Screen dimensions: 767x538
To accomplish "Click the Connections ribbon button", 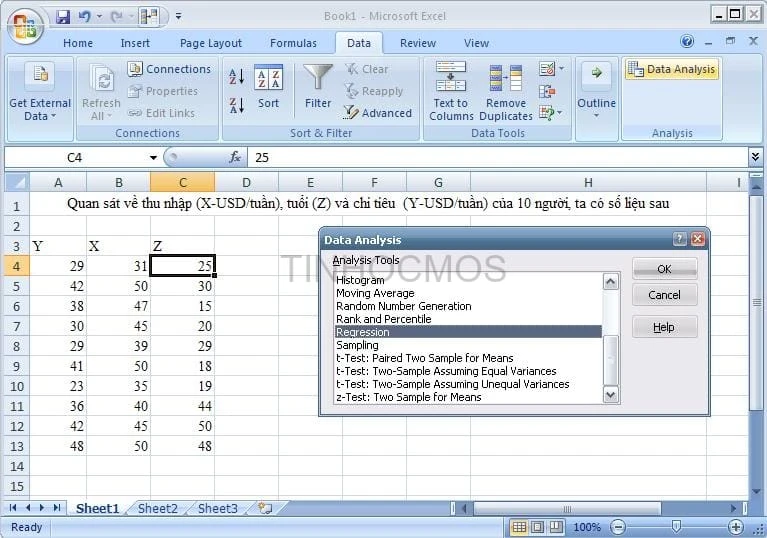I will [169, 69].
